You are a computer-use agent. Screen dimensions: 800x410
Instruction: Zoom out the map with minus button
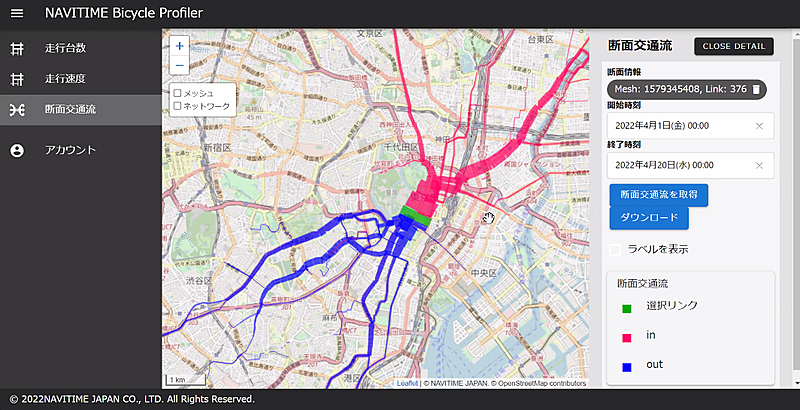click(x=179, y=65)
